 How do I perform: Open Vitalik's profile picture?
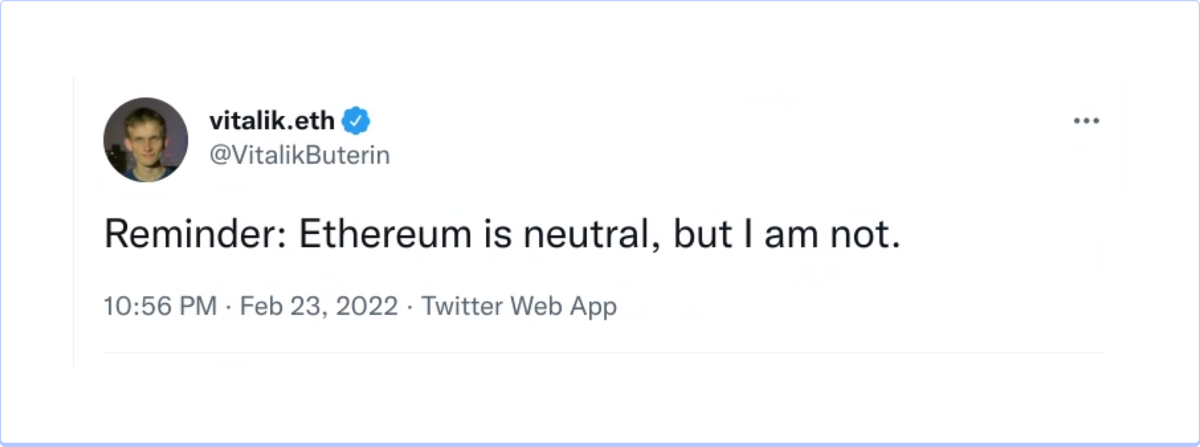(146, 139)
